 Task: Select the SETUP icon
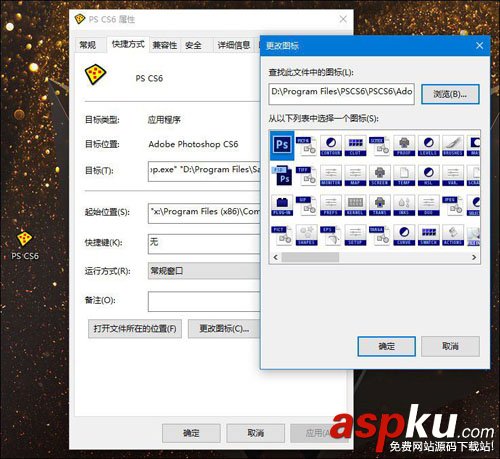tap(355, 235)
